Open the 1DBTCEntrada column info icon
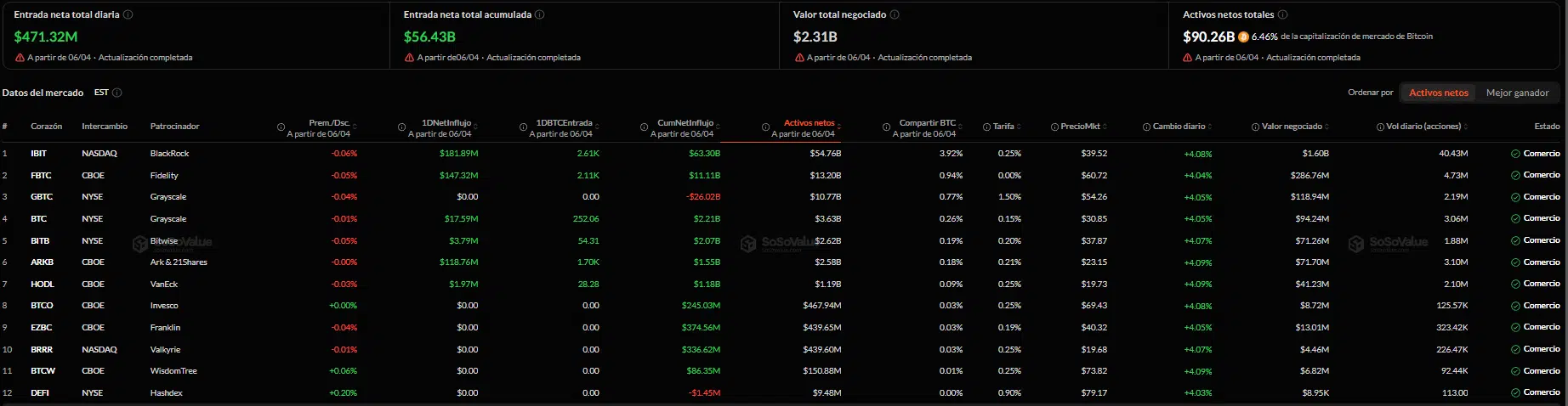Viewport: 1568px width, 406px height. (523, 127)
